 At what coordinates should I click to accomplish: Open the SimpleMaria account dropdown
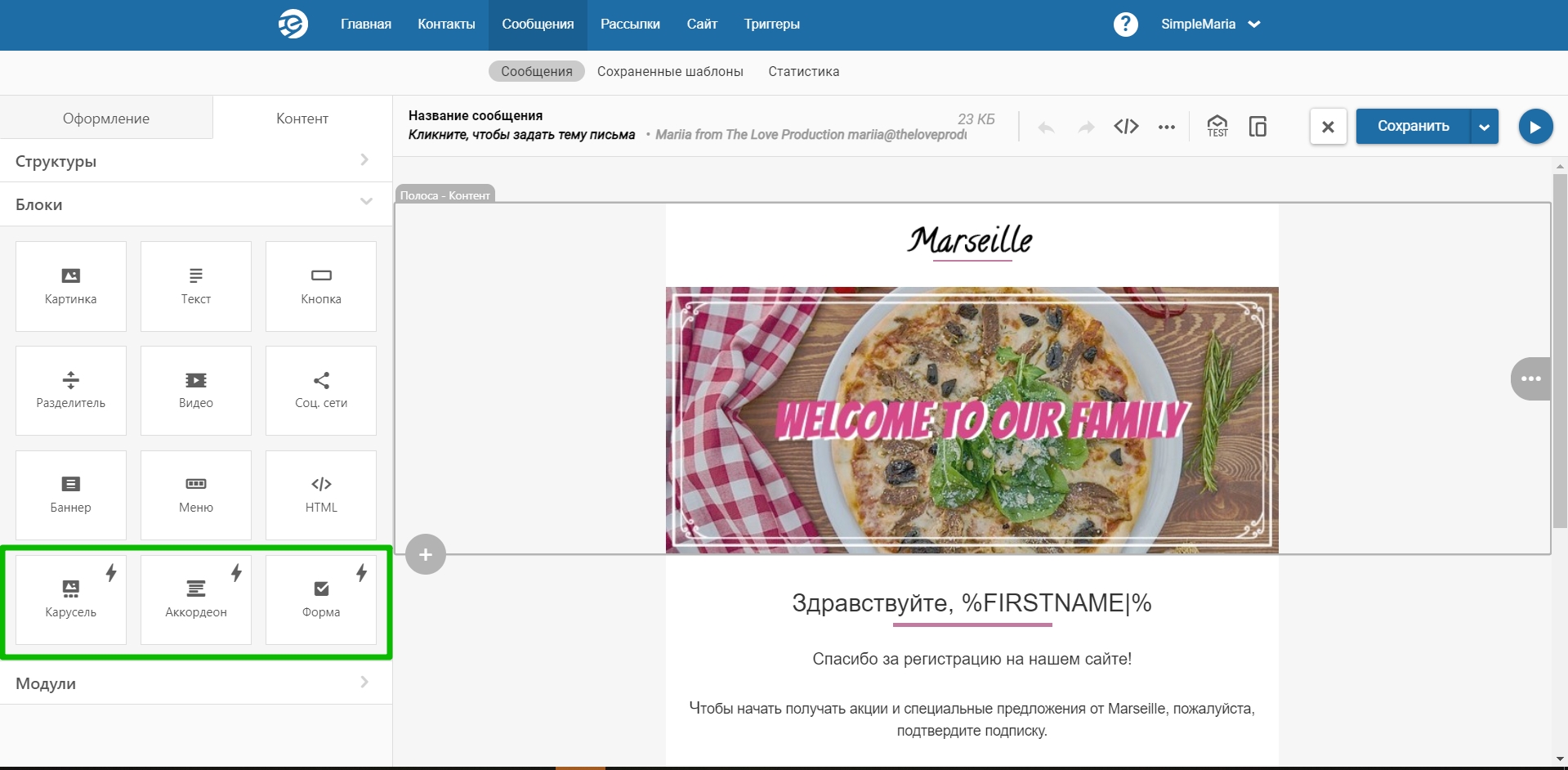(x=1211, y=24)
